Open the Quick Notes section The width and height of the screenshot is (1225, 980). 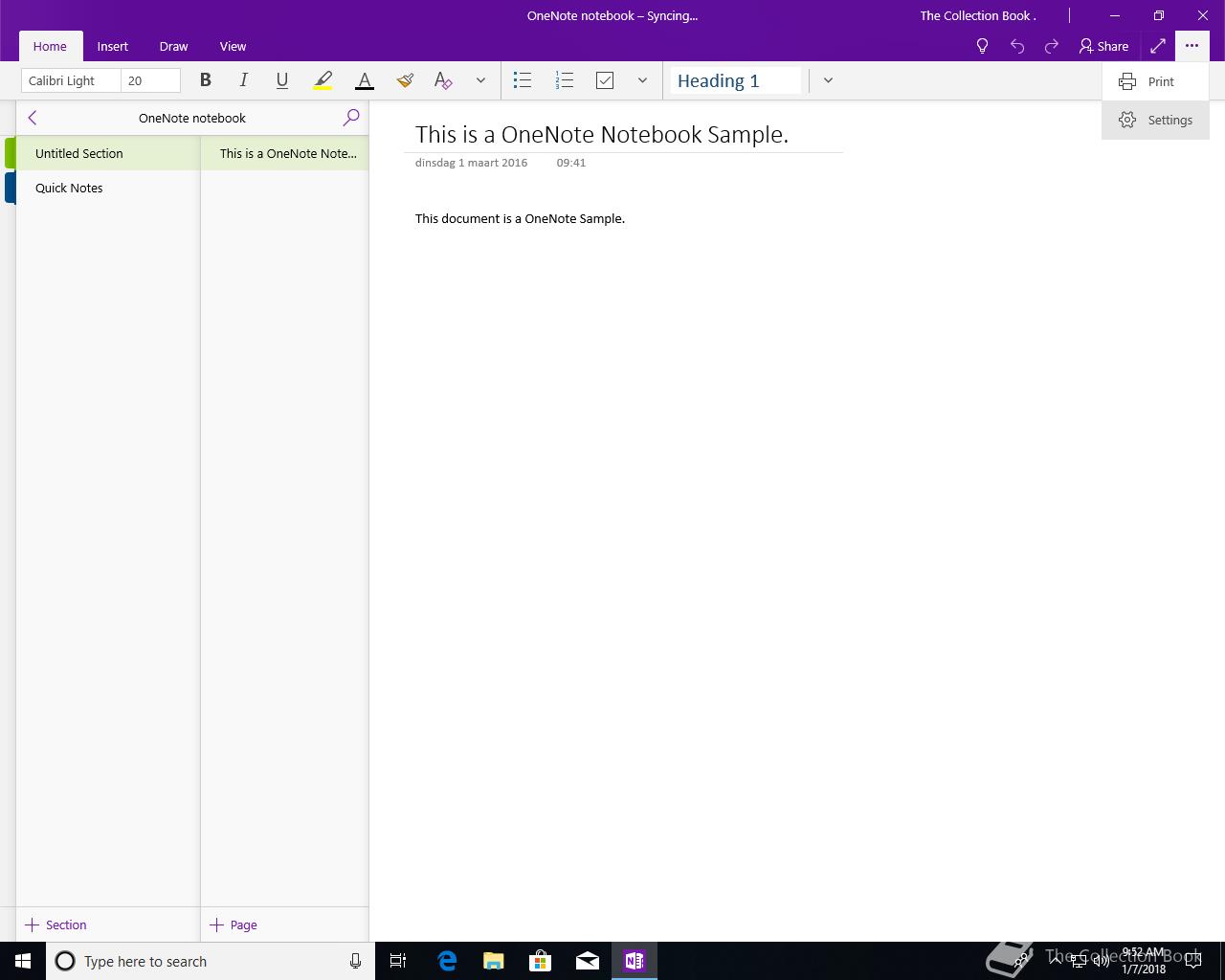click(107, 188)
